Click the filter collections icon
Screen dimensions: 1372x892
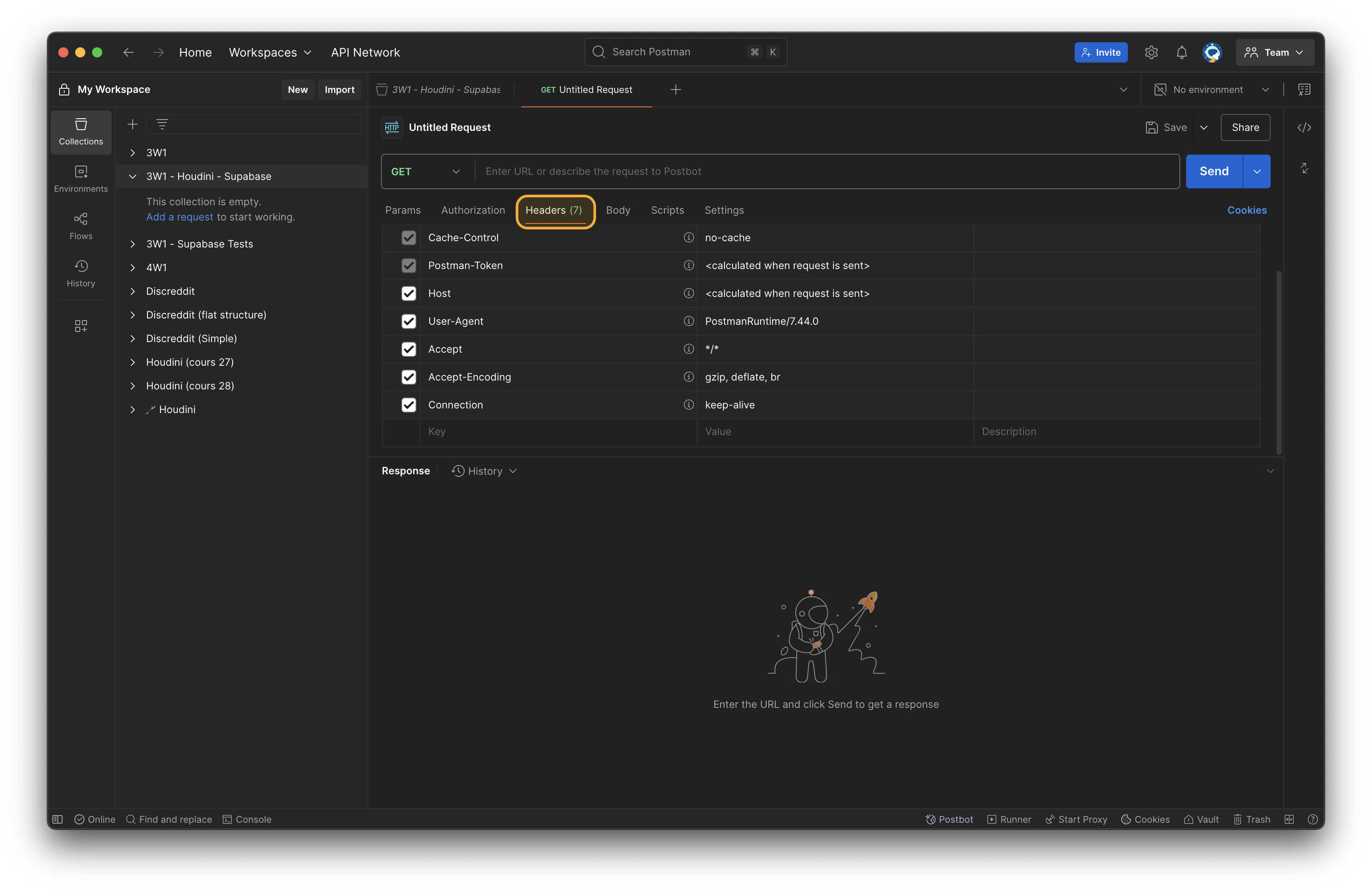pyautogui.click(x=162, y=124)
